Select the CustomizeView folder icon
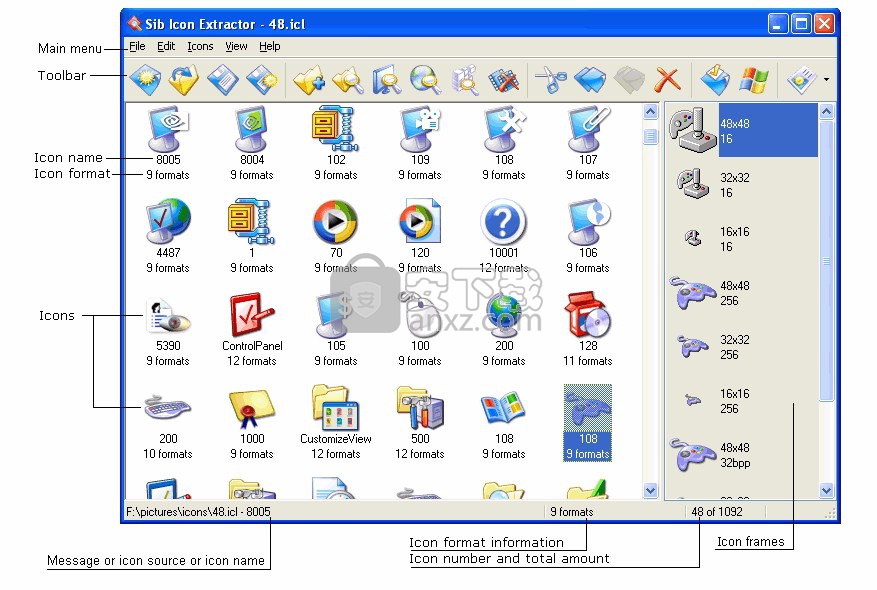This screenshot has width=877, height=590. pyautogui.click(x=336, y=422)
